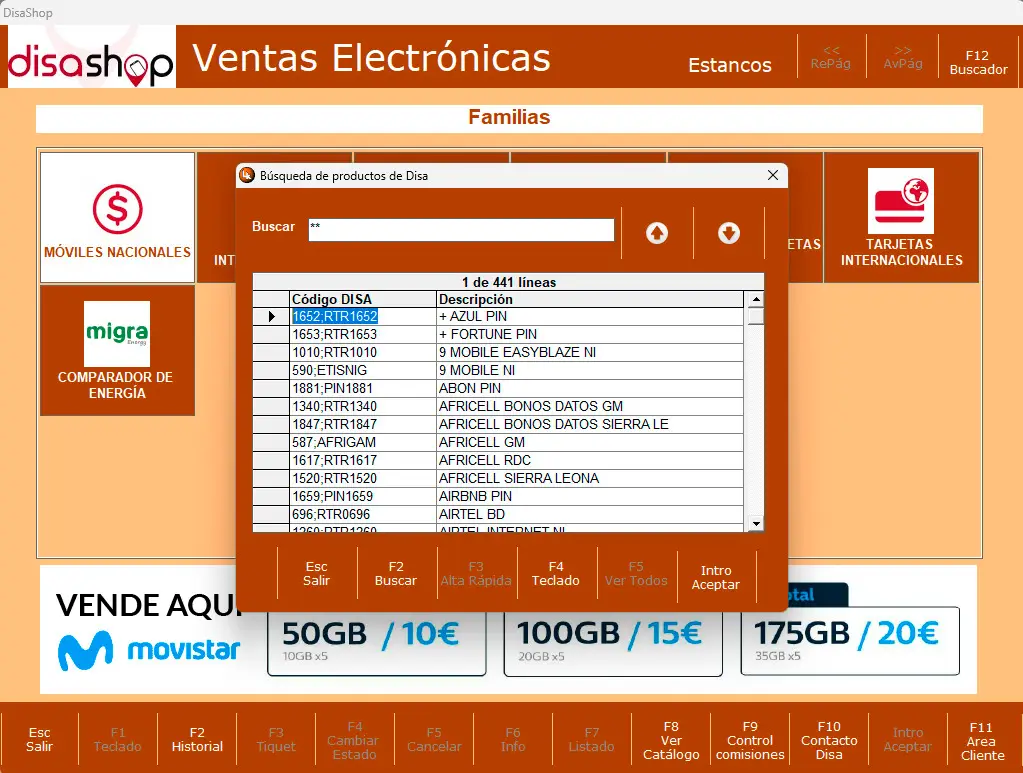Click F2 Buscar in the search dialog

pos(396,573)
